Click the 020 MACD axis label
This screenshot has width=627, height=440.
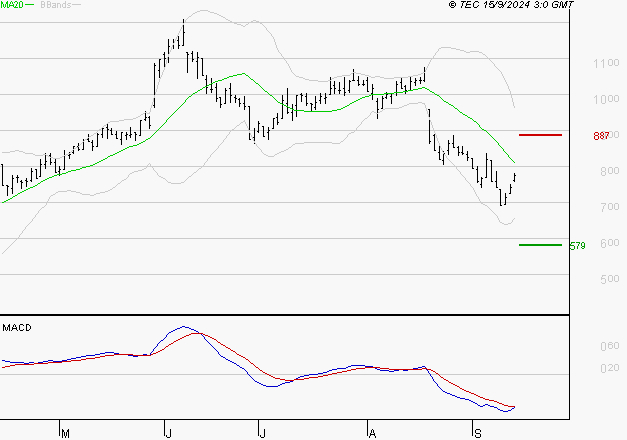tap(610, 368)
